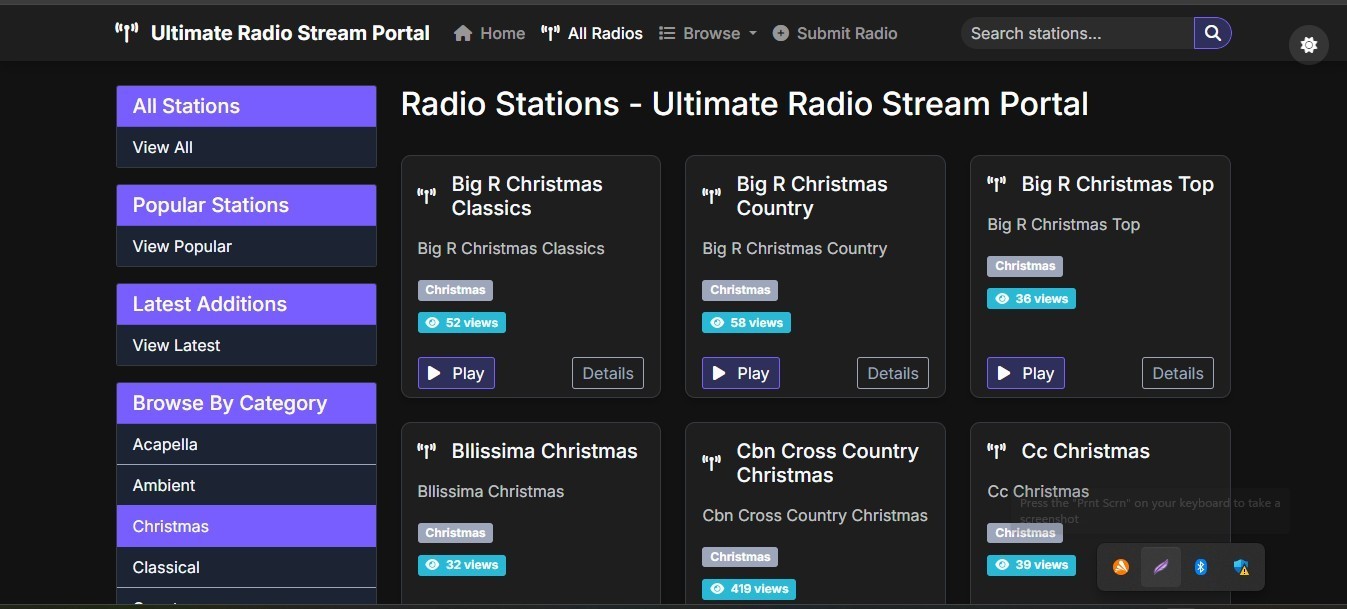Viewport: 1347px width, 609px height.
Task: Play Big R Christmas Country station
Action: [x=741, y=373]
